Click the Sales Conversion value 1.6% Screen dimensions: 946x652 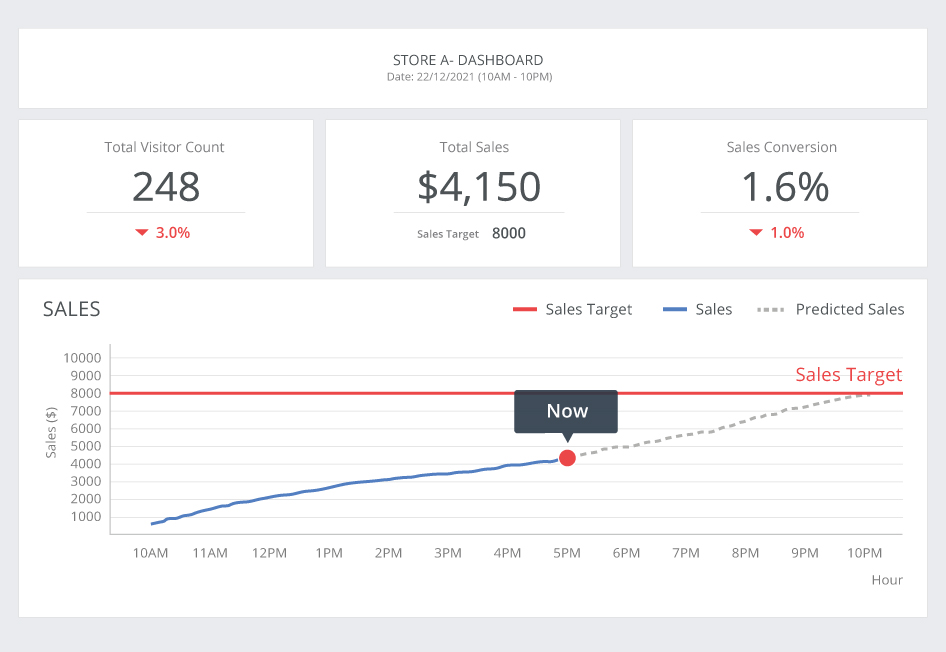[x=785, y=187]
